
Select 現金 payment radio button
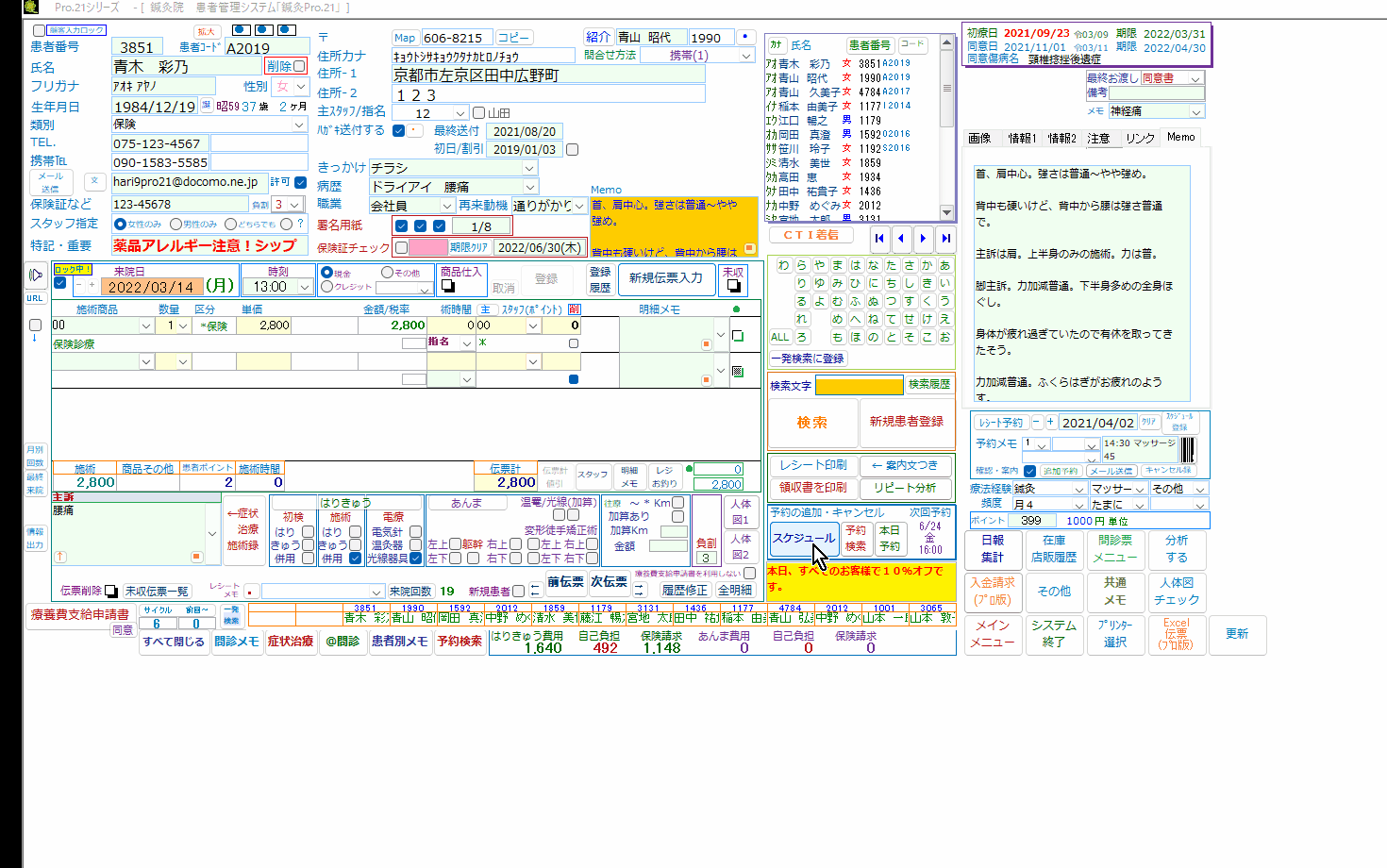coord(326,273)
